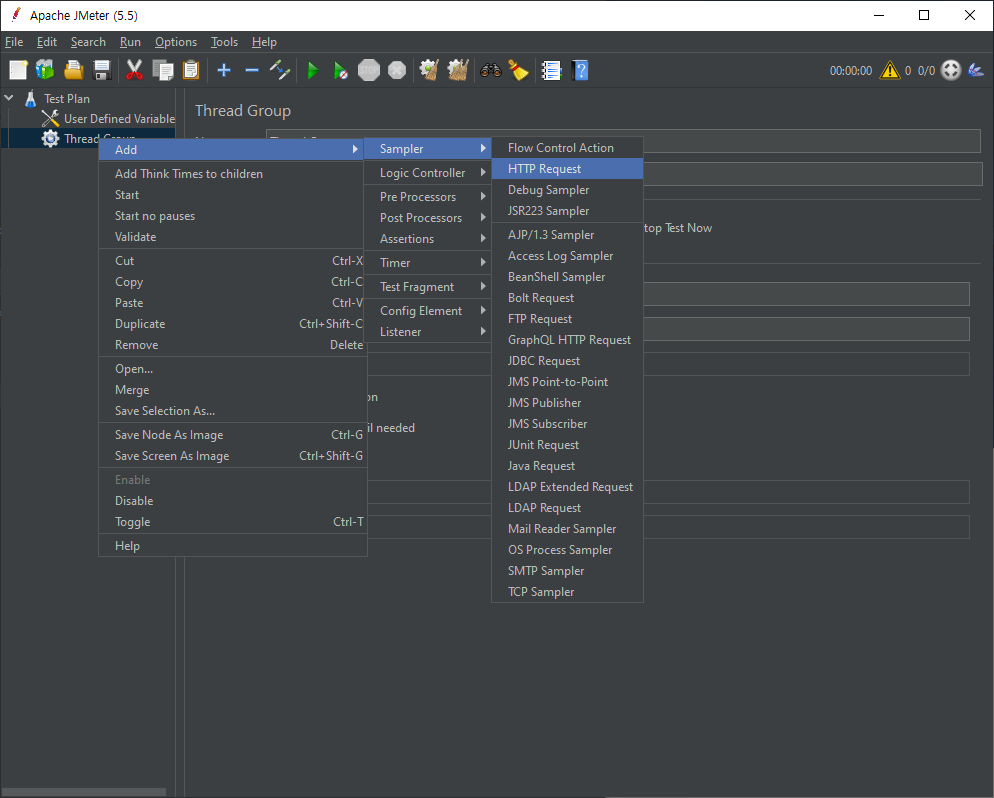This screenshot has width=994, height=798.
Task: Click the Reset Search icon
Action: click(518, 70)
